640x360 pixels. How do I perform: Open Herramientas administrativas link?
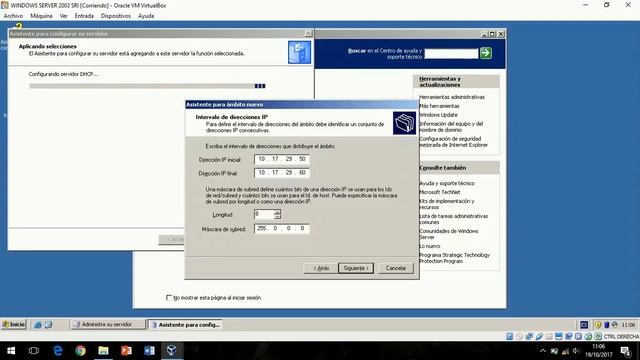[452, 97]
